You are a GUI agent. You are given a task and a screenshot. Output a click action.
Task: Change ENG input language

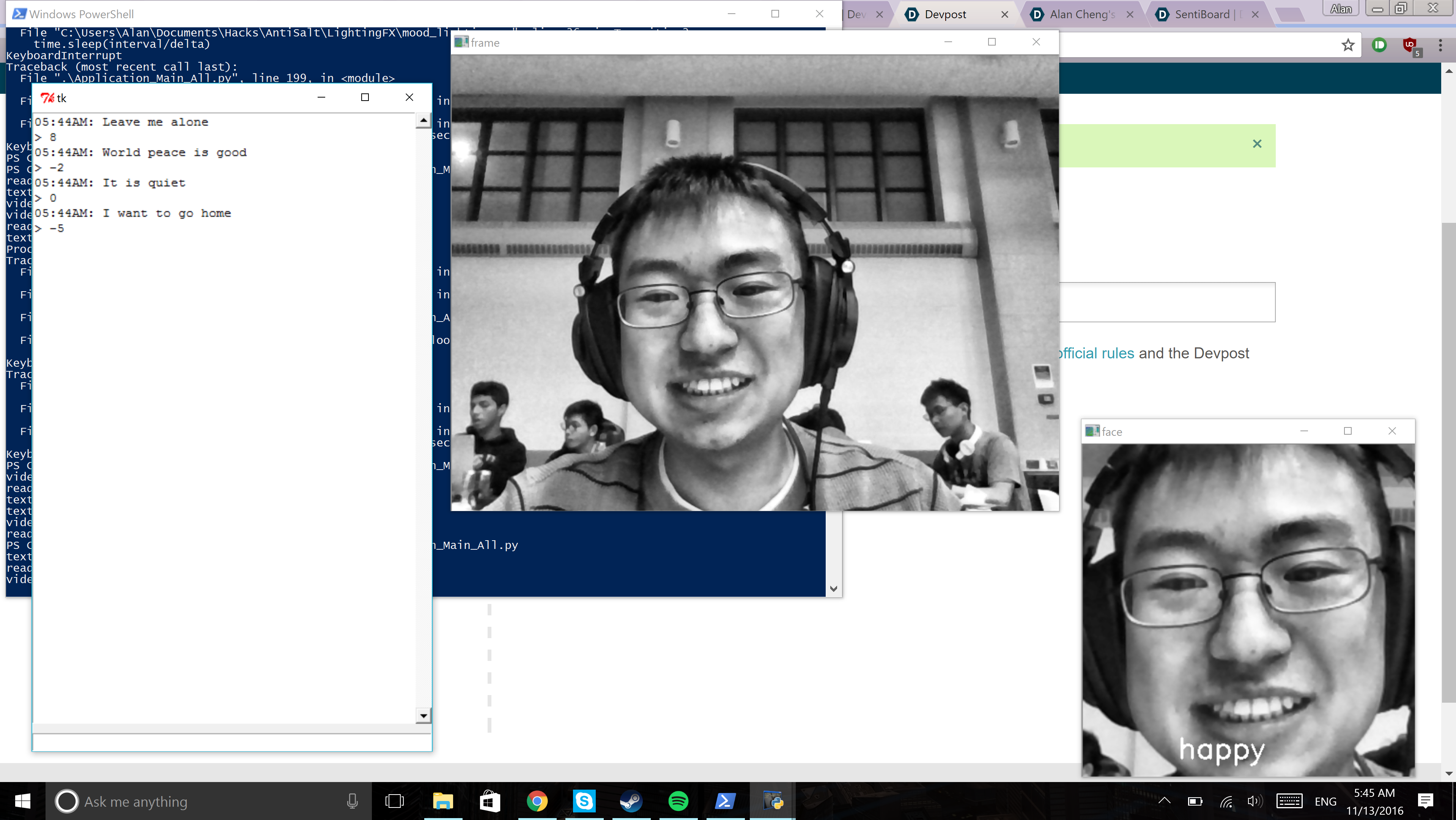point(1325,802)
